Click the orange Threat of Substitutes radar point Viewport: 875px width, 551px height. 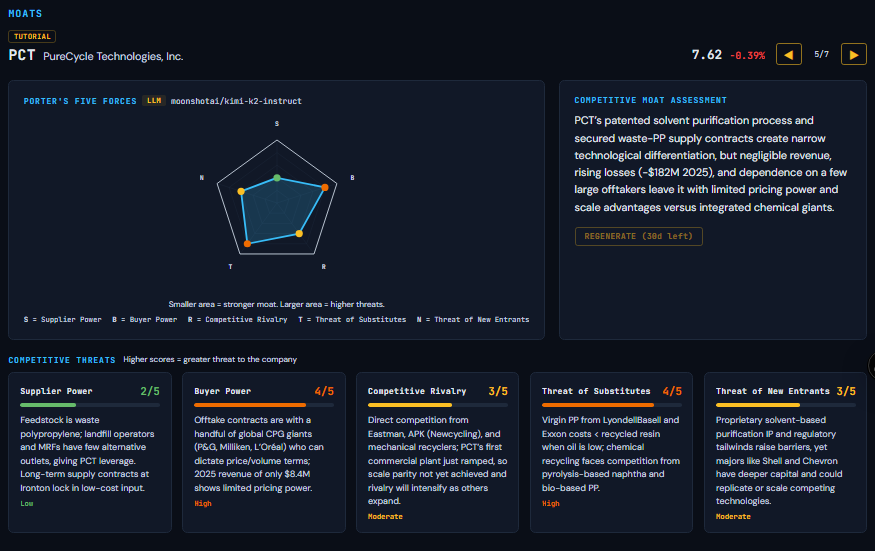[x=247, y=243]
